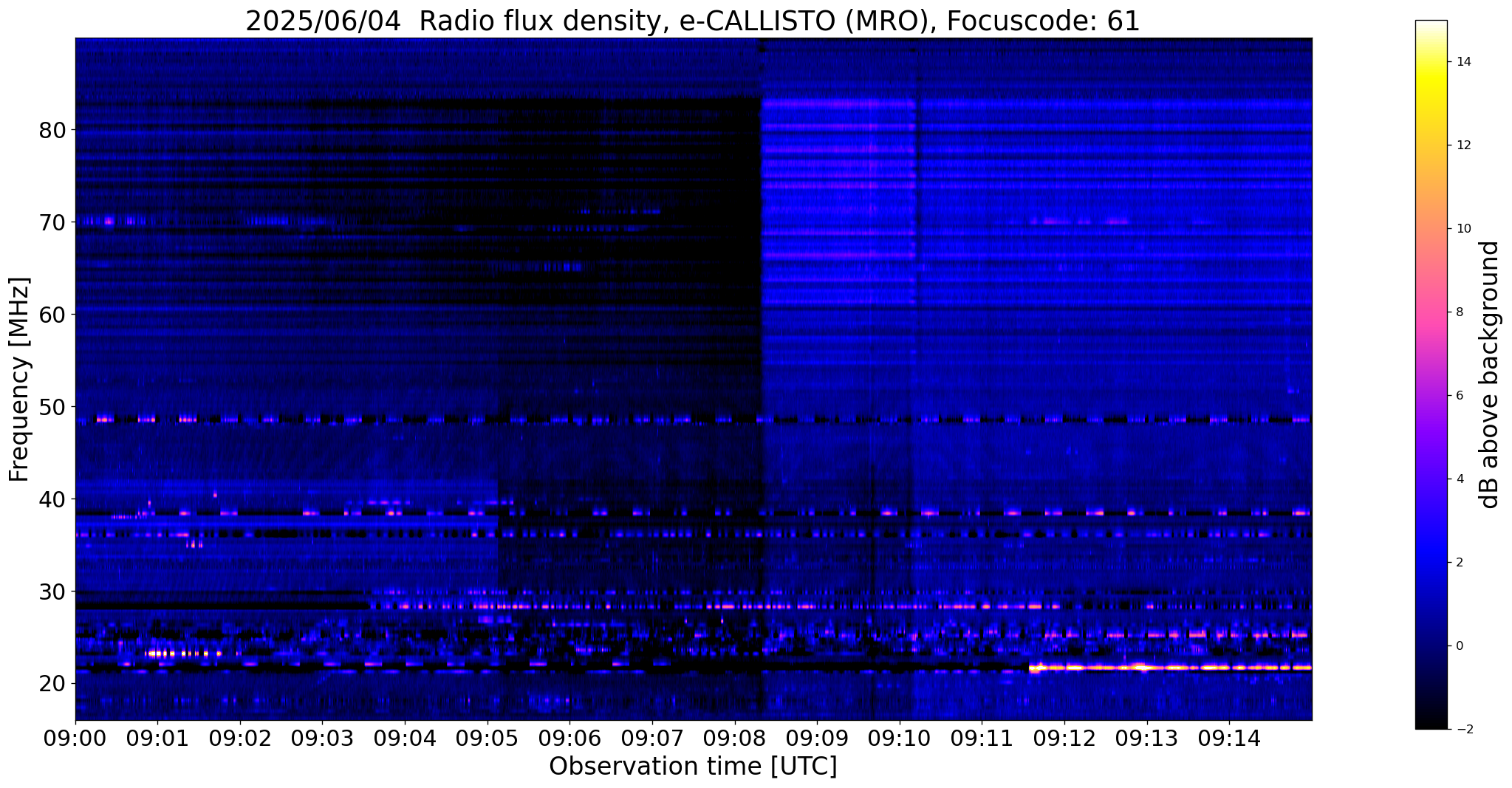The width and height of the screenshot is (1512, 788).
Task: Click the bright yellow emission band near 22 MHz
Action: coord(1170,668)
